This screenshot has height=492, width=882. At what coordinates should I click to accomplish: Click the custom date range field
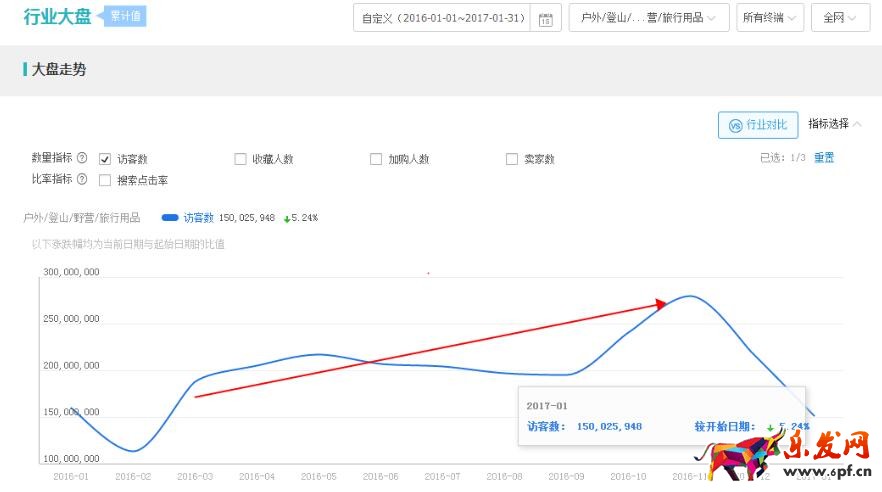(443, 17)
